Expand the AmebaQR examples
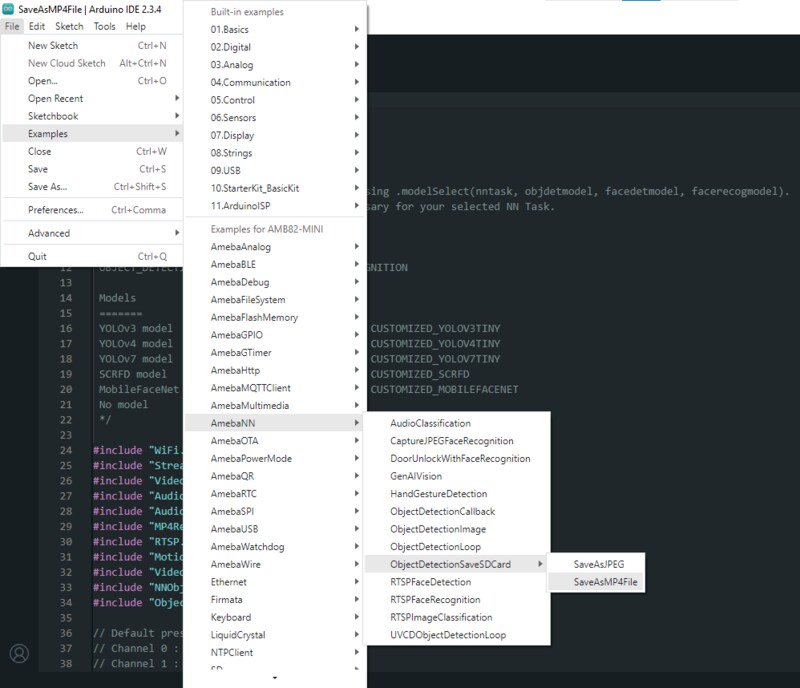This screenshot has width=800, height=688. (x=275, y=476)
